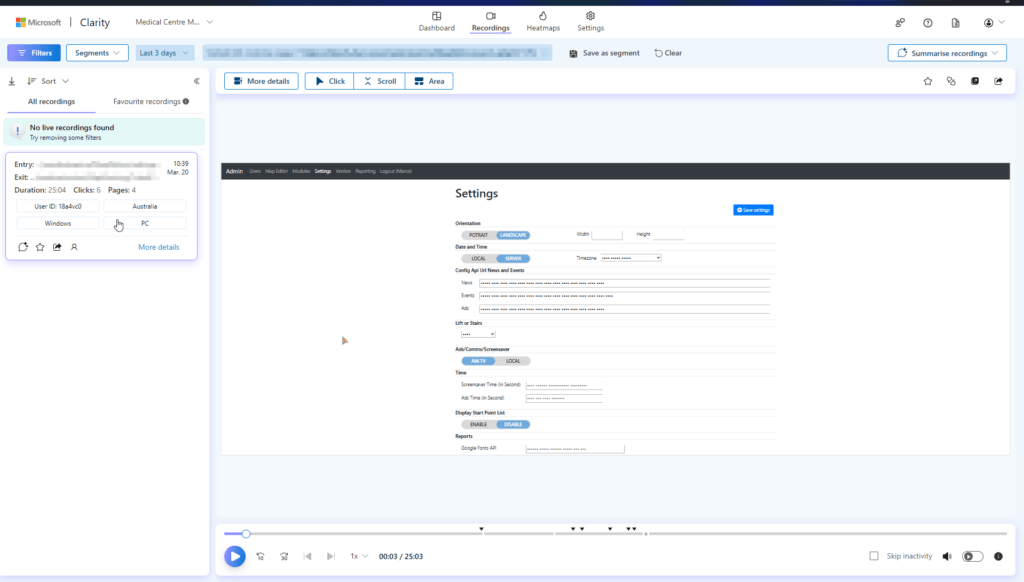Open the user profile icon on the recording card
Image resolution: width=1024 pixels, height=582 pixels.
(x=74, y=246)
